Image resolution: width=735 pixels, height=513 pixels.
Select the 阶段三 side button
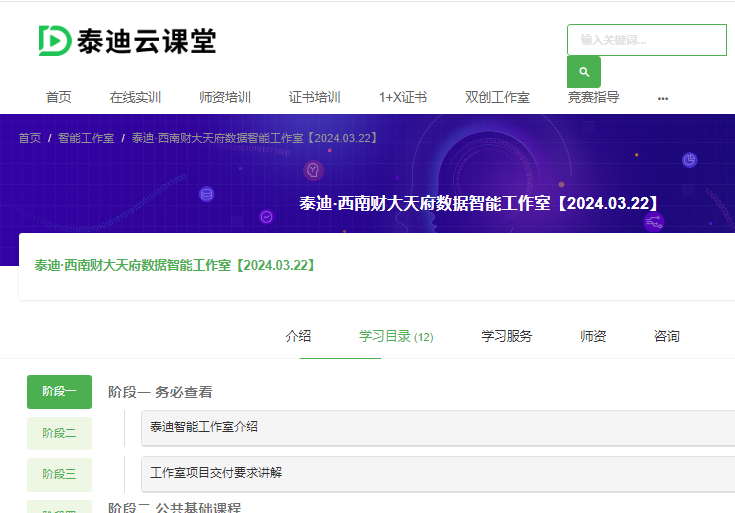pos(60,475)
